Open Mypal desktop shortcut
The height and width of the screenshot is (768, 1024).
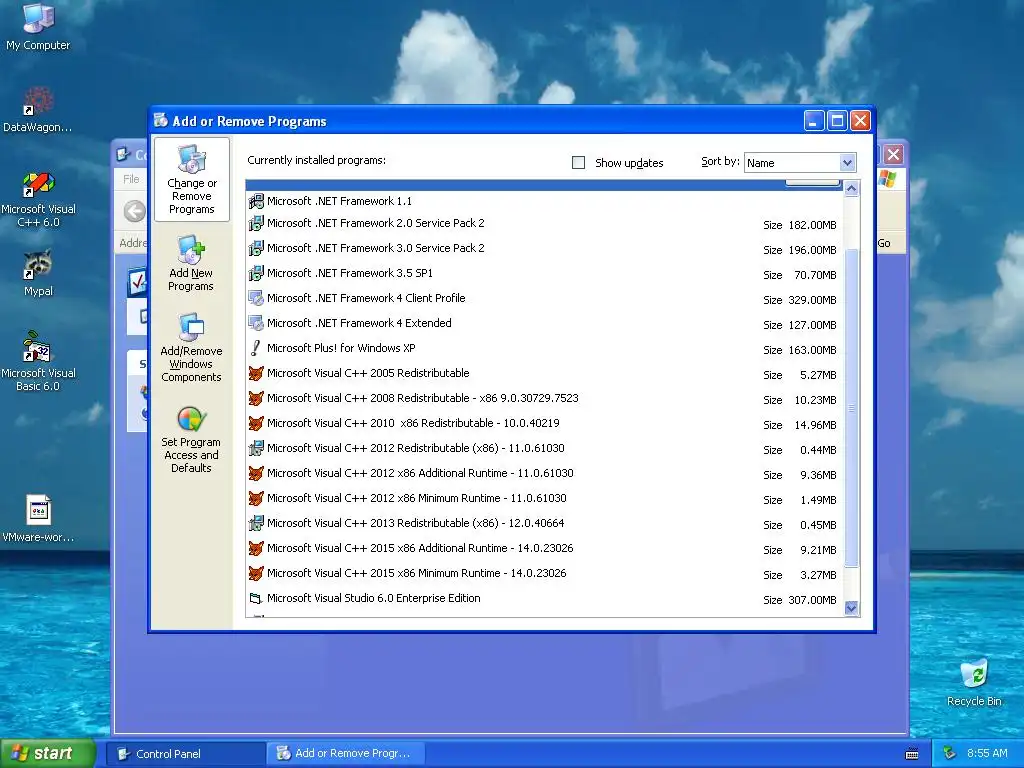38,273
